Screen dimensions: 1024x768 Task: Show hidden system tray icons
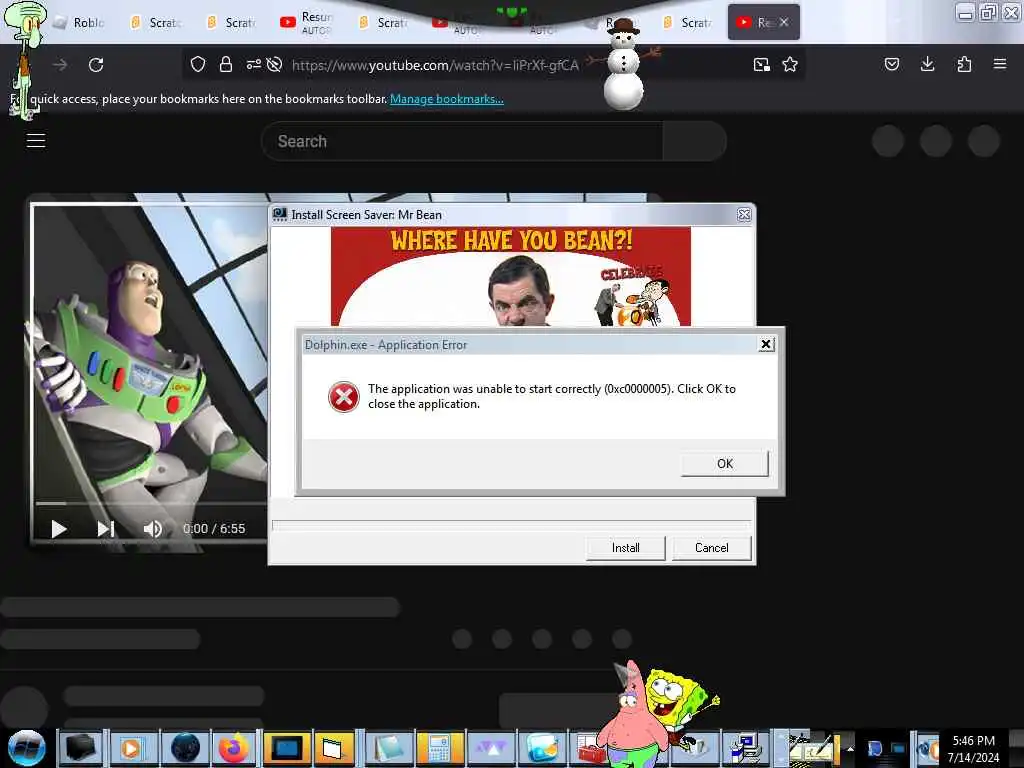pos(850,748)
